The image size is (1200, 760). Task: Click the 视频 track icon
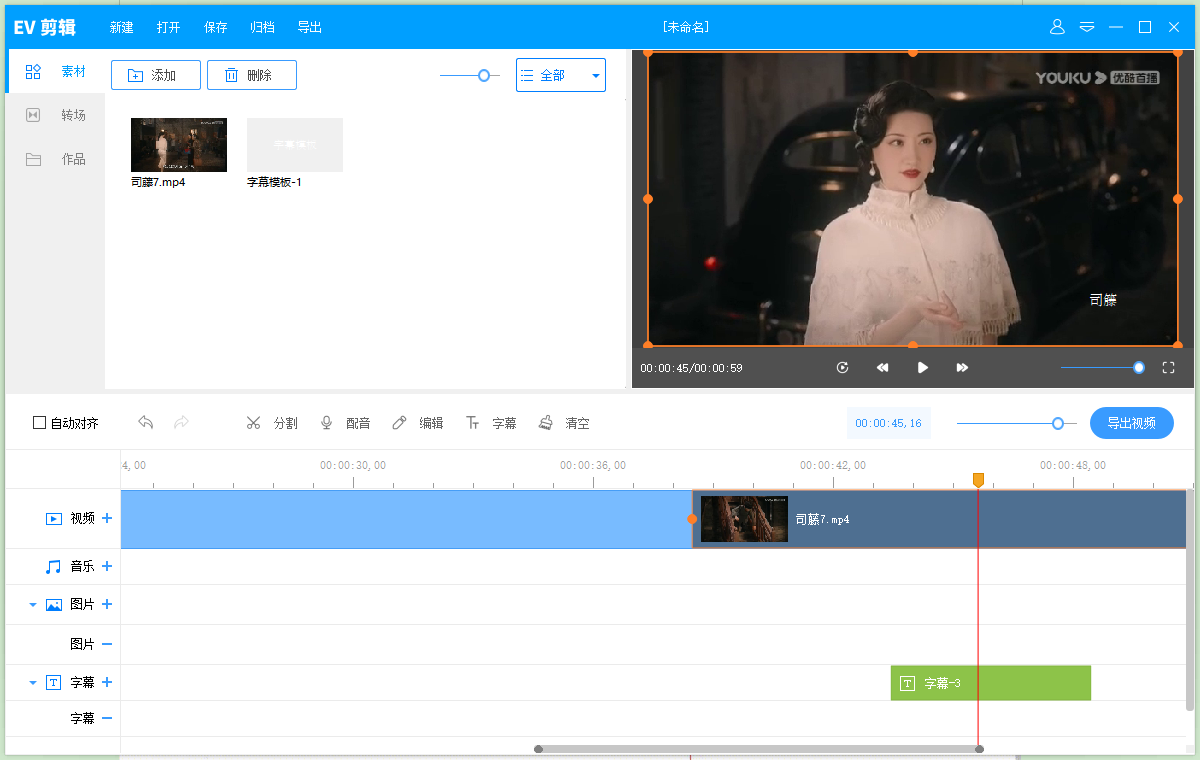(54, 519)
